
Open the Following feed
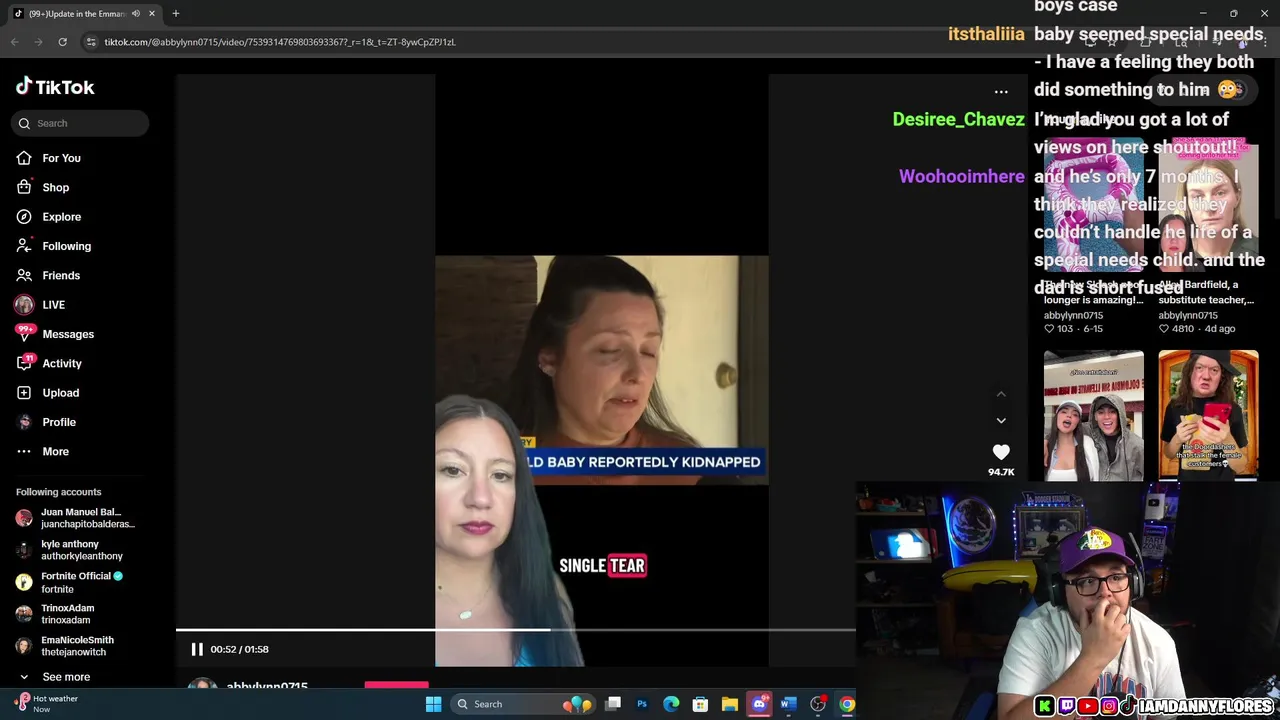(x=66, y=246)
